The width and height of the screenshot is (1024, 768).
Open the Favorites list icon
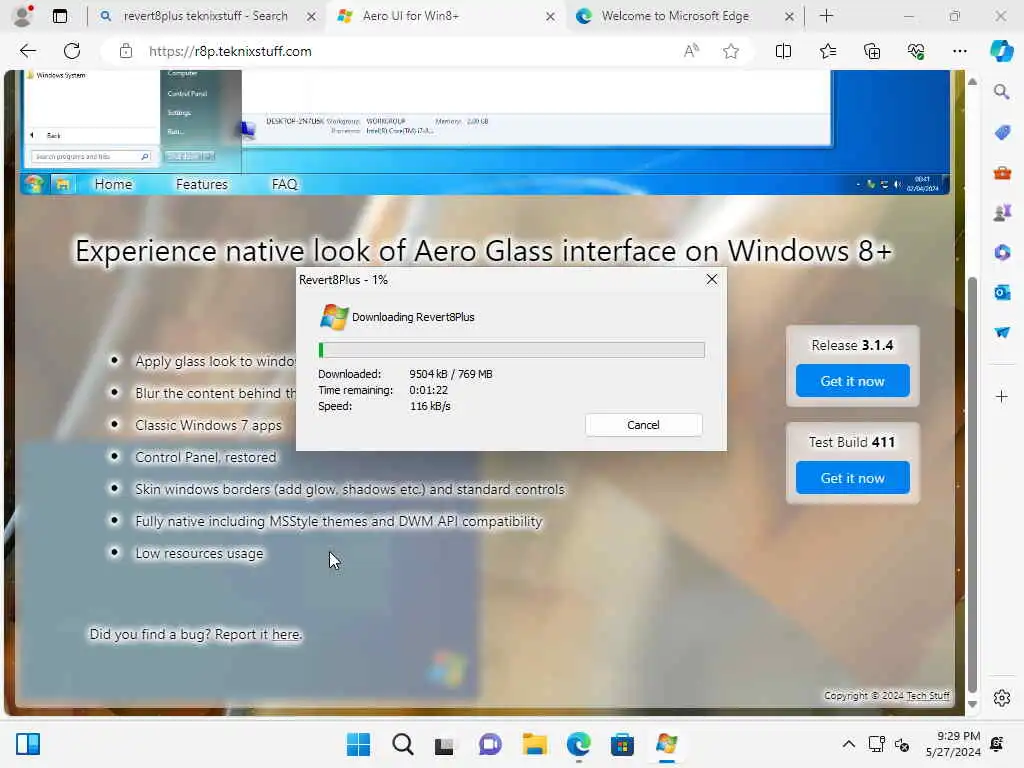pyautogui.click(x=827, y=51)
